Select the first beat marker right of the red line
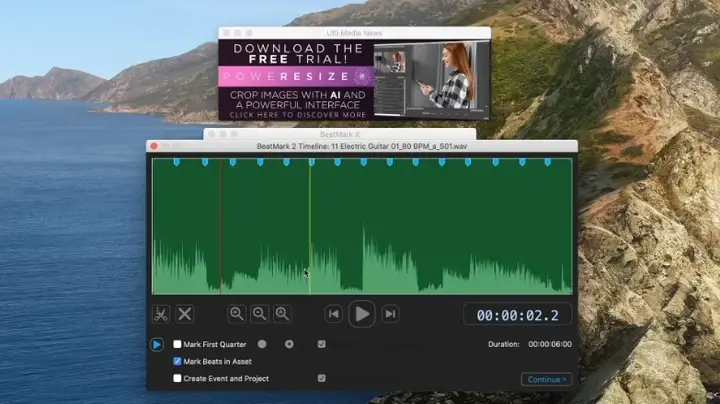 click(233, 162)
